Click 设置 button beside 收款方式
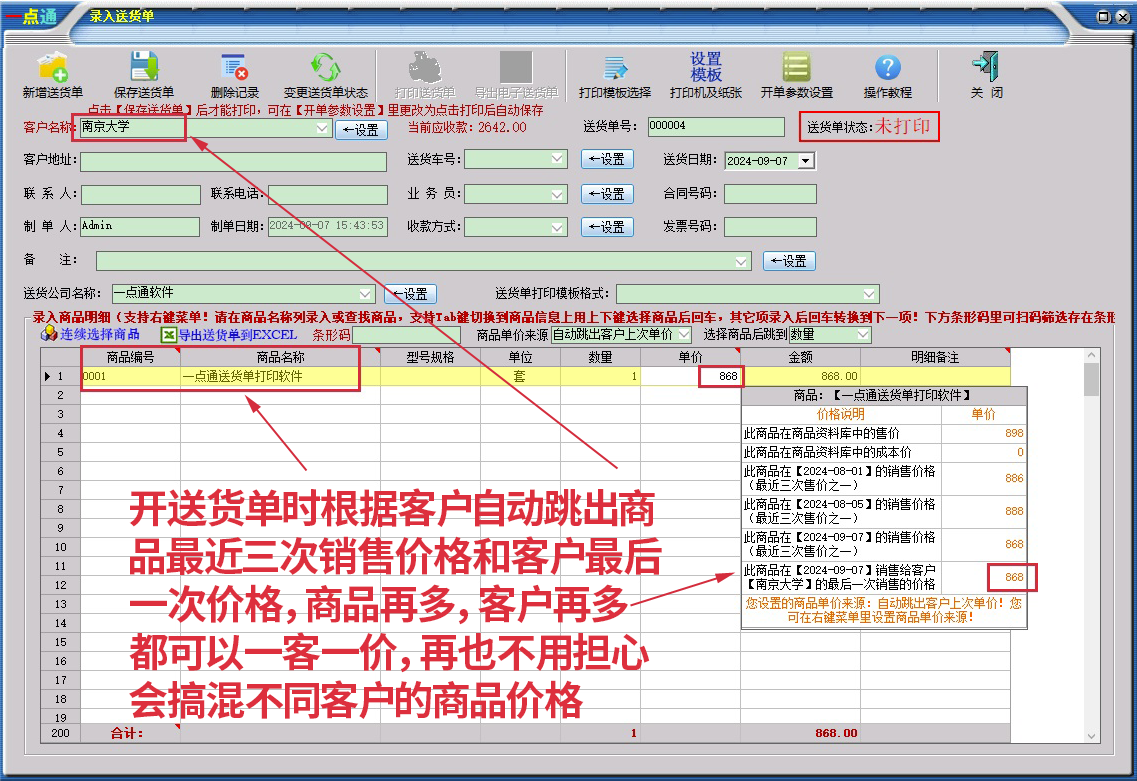The image size is (1137, 781). pyautogui.click(x=607, y=227)
